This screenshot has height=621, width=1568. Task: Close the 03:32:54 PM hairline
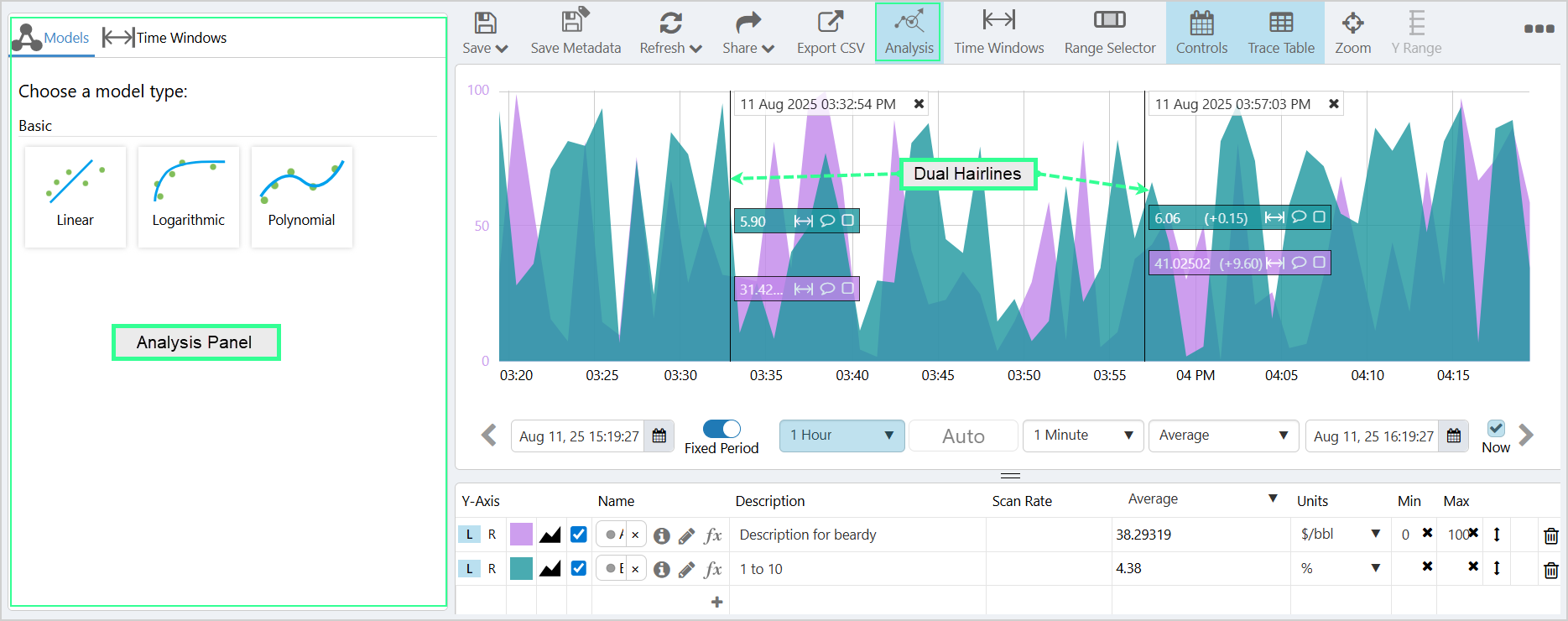(x=919, y=104)
